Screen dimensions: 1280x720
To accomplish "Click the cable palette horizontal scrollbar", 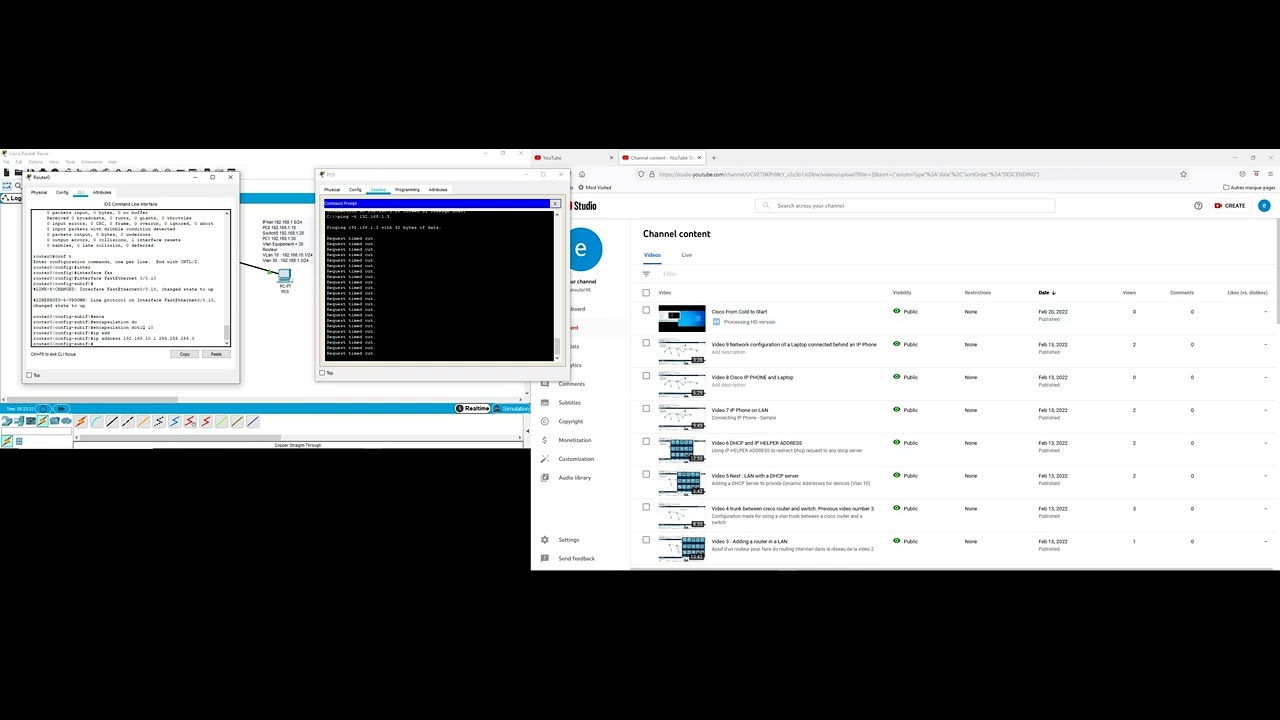I will pyautogui.click(x=297, y=438).
